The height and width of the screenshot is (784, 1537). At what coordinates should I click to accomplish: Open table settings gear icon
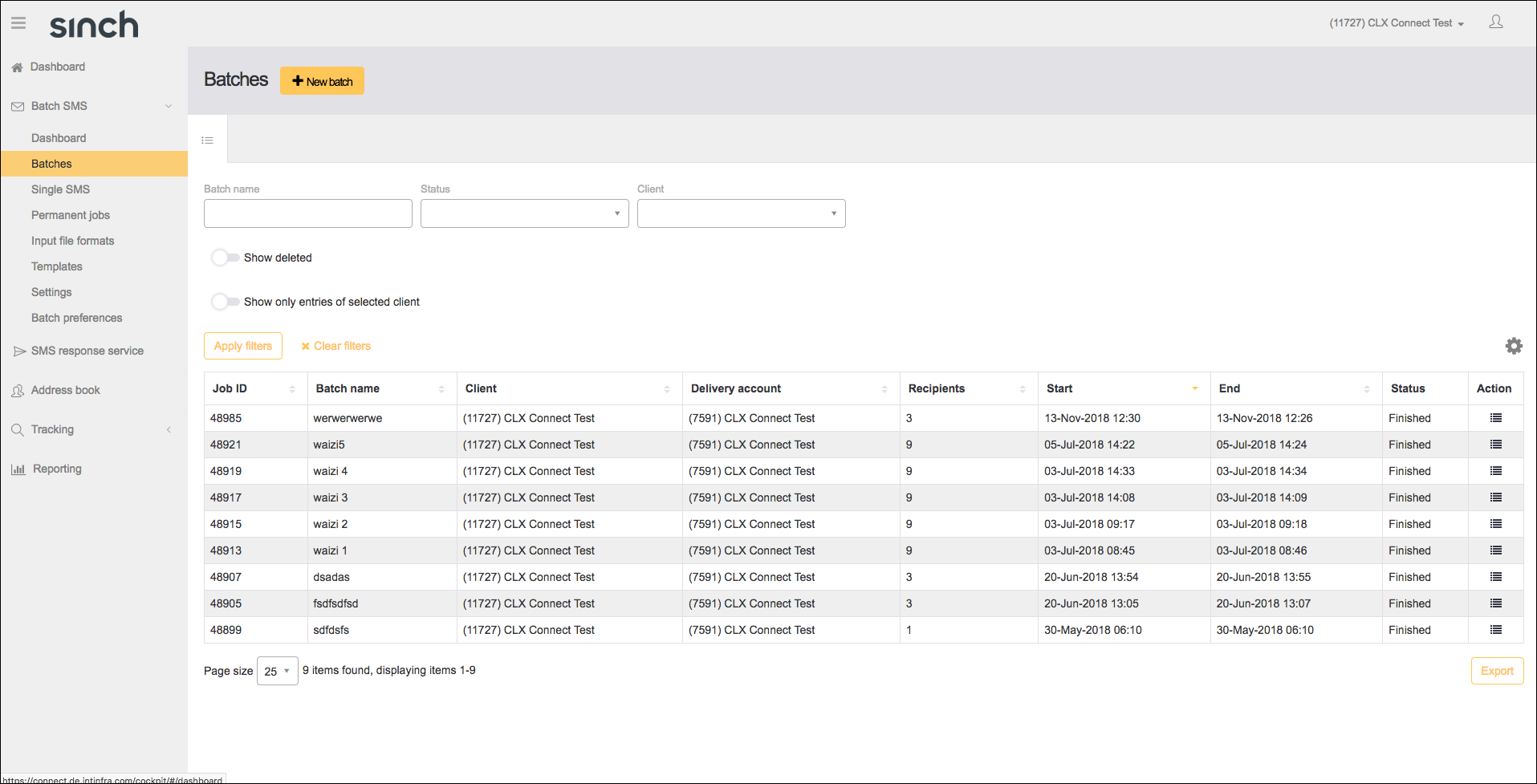point(1513,346)
